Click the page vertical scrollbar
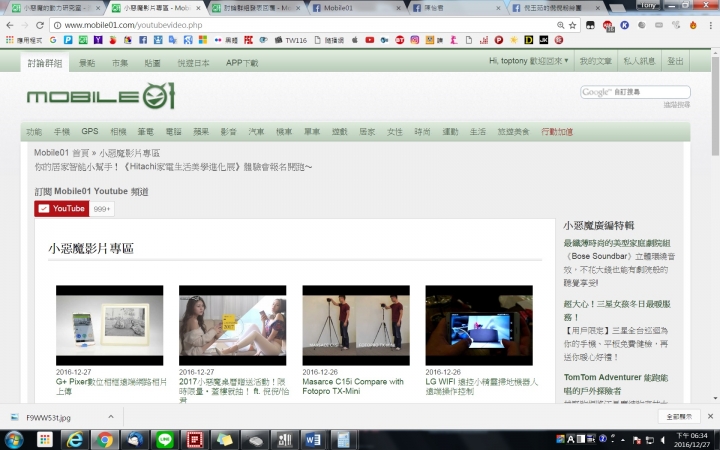This screenshot has height=450, width=720. [715, 106]
